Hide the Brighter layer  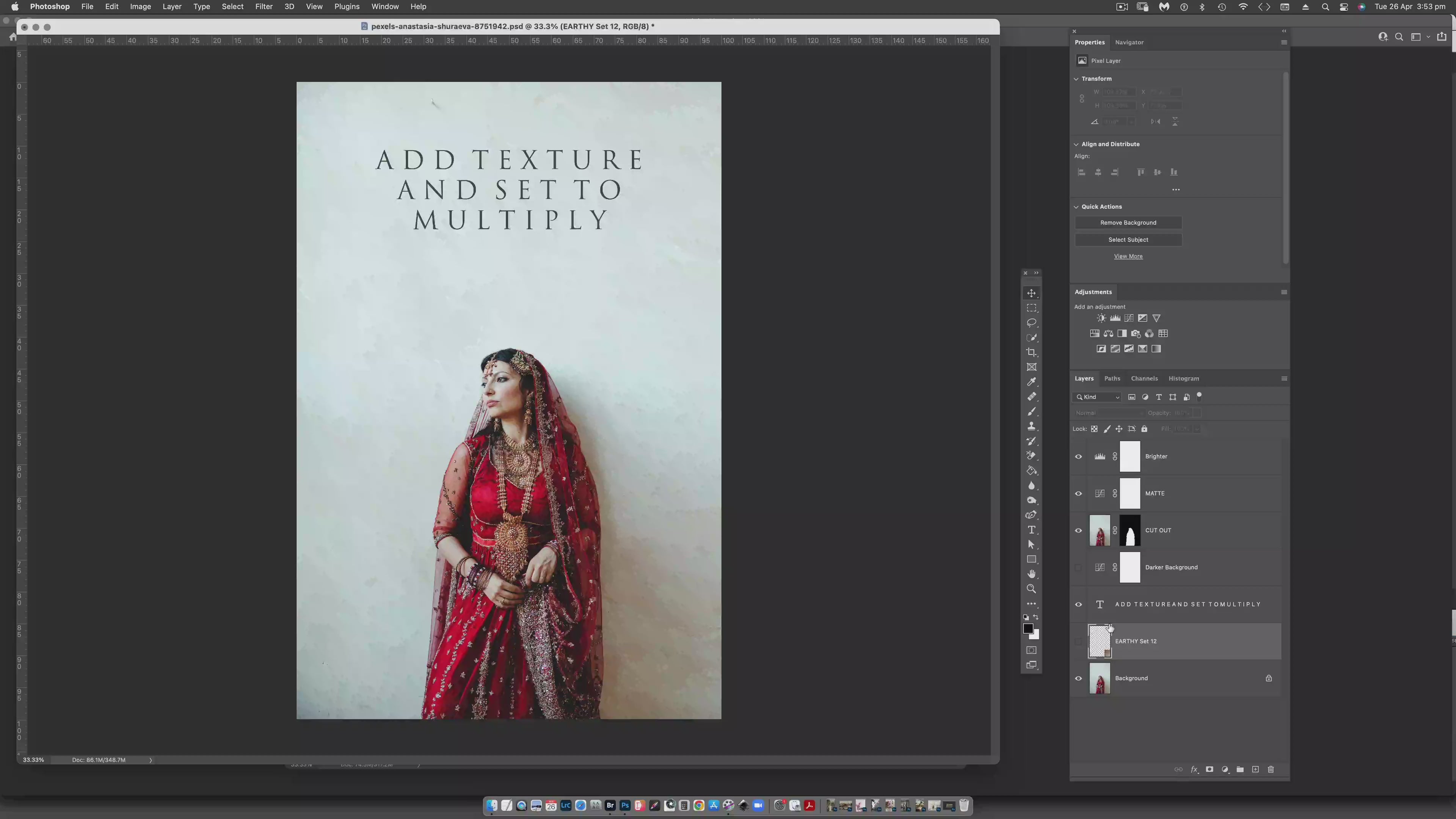[x=1078, y=457]
